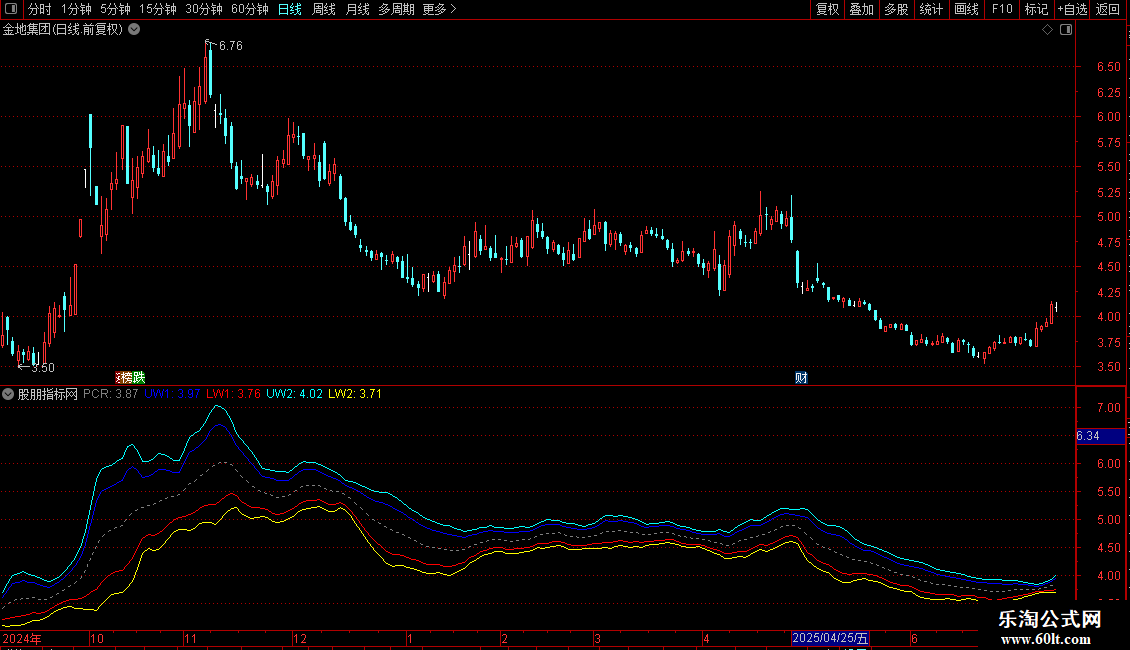Click the 2024年 label on the date axis
Image resolution: width=1130 pixels, height=650 pixels.
(22, 639)
